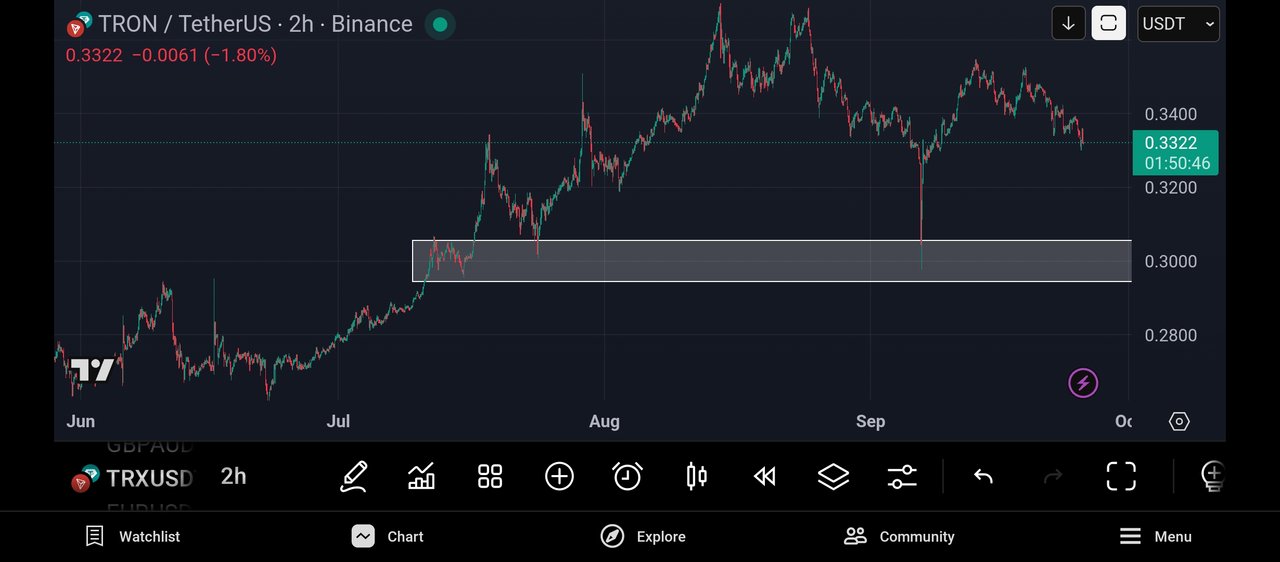Open the alert alarm clock icon
1280x562 pixels.
[627, 477]
